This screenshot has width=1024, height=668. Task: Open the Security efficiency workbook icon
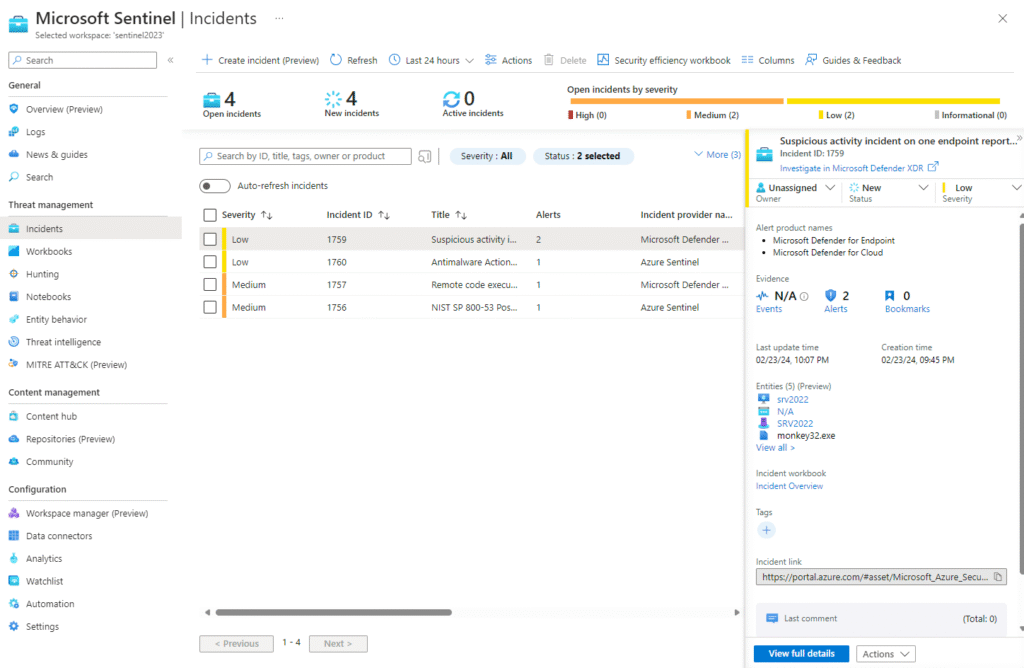click(603, 60)
